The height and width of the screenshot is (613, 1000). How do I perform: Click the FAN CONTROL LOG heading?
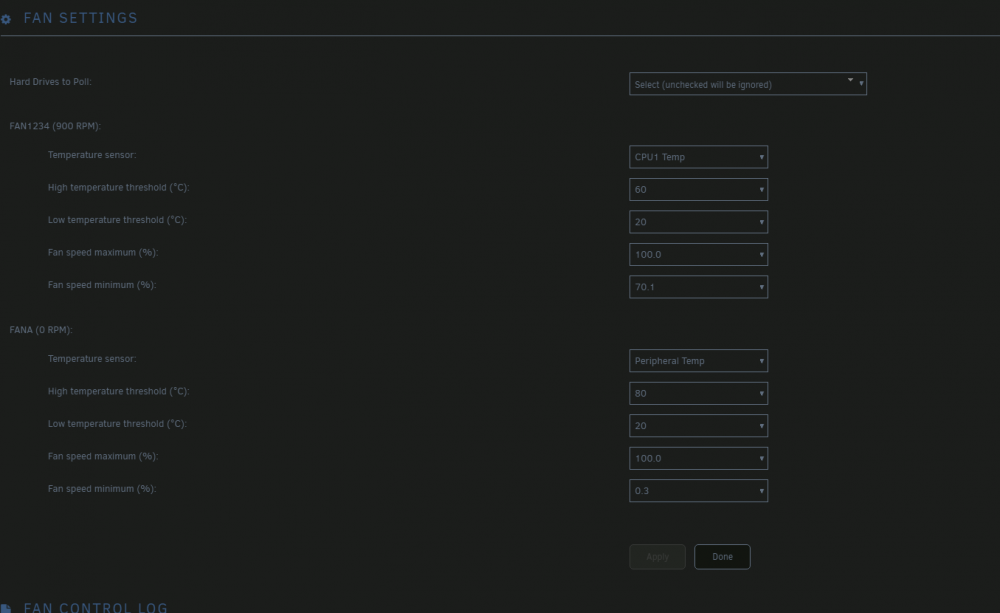click(96, 608)
